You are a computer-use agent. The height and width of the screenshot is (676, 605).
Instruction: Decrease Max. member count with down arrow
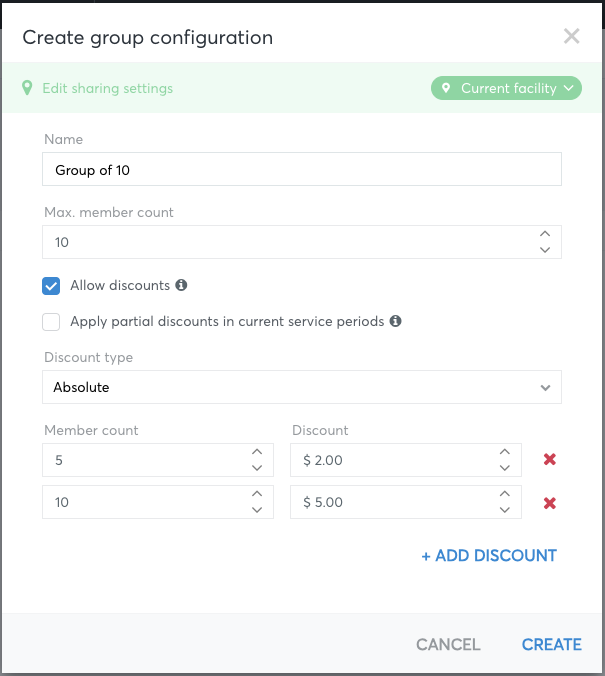coord(545,250)
